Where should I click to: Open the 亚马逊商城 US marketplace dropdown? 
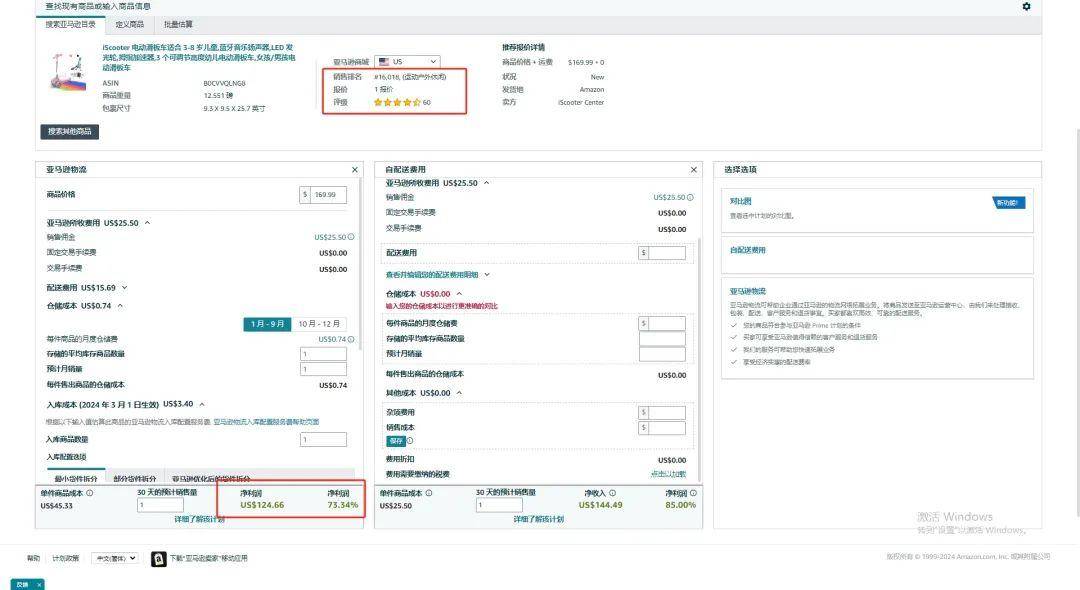[x=406, y=62]
